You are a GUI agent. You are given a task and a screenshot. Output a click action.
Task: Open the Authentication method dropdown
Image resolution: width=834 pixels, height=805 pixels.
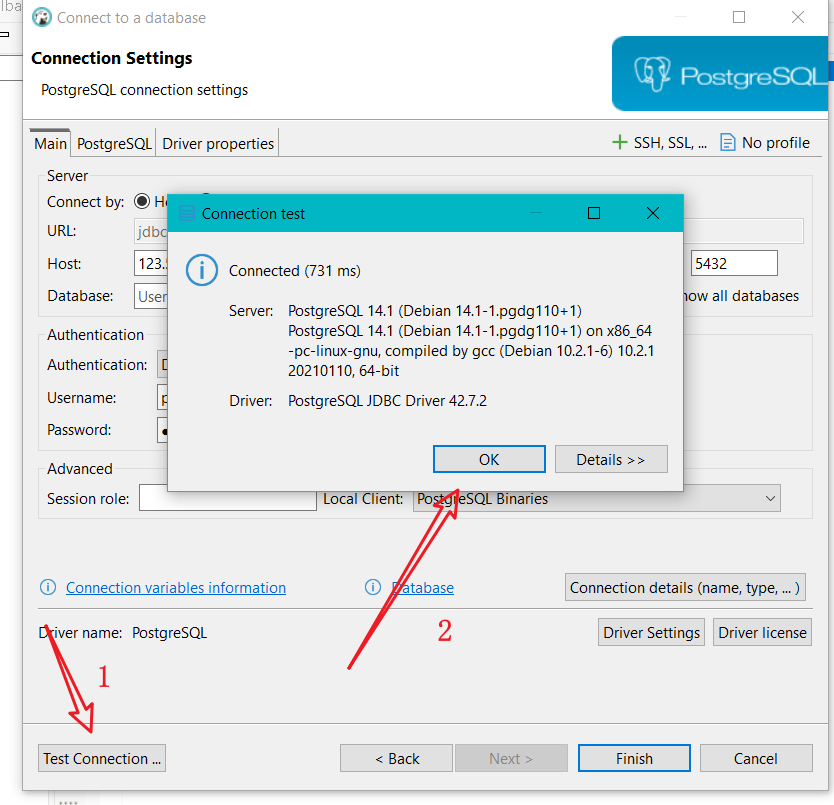163,364
